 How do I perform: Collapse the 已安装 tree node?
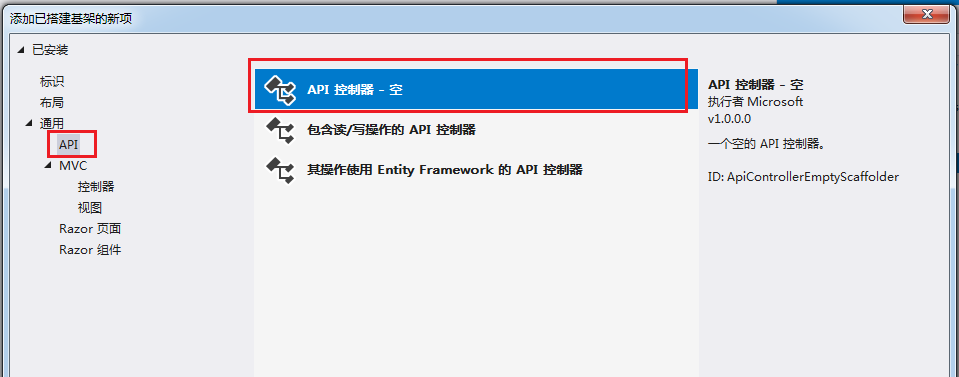coord(22,50)
